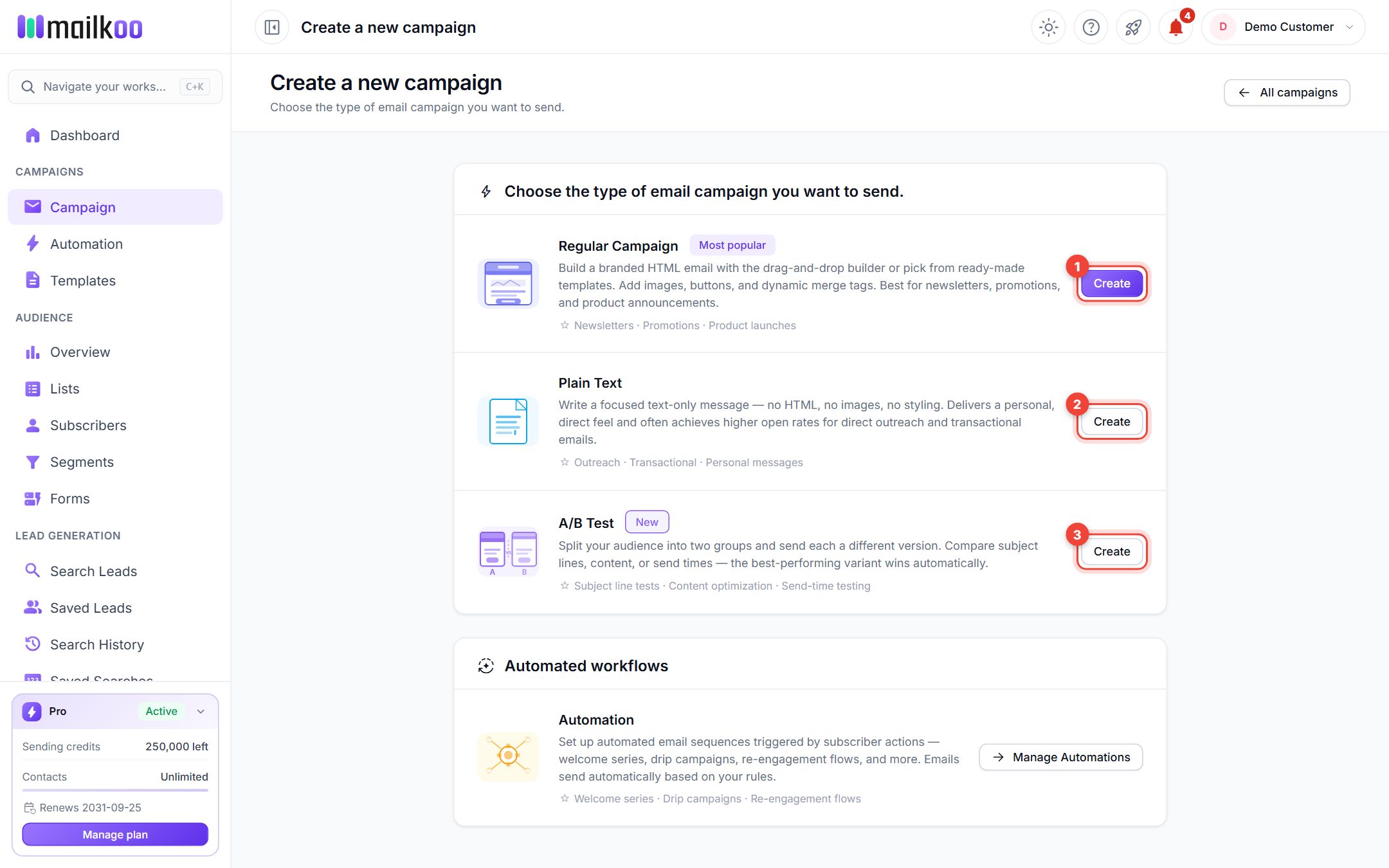Click the Manage plan button
1389x868 pixels.
115,835
